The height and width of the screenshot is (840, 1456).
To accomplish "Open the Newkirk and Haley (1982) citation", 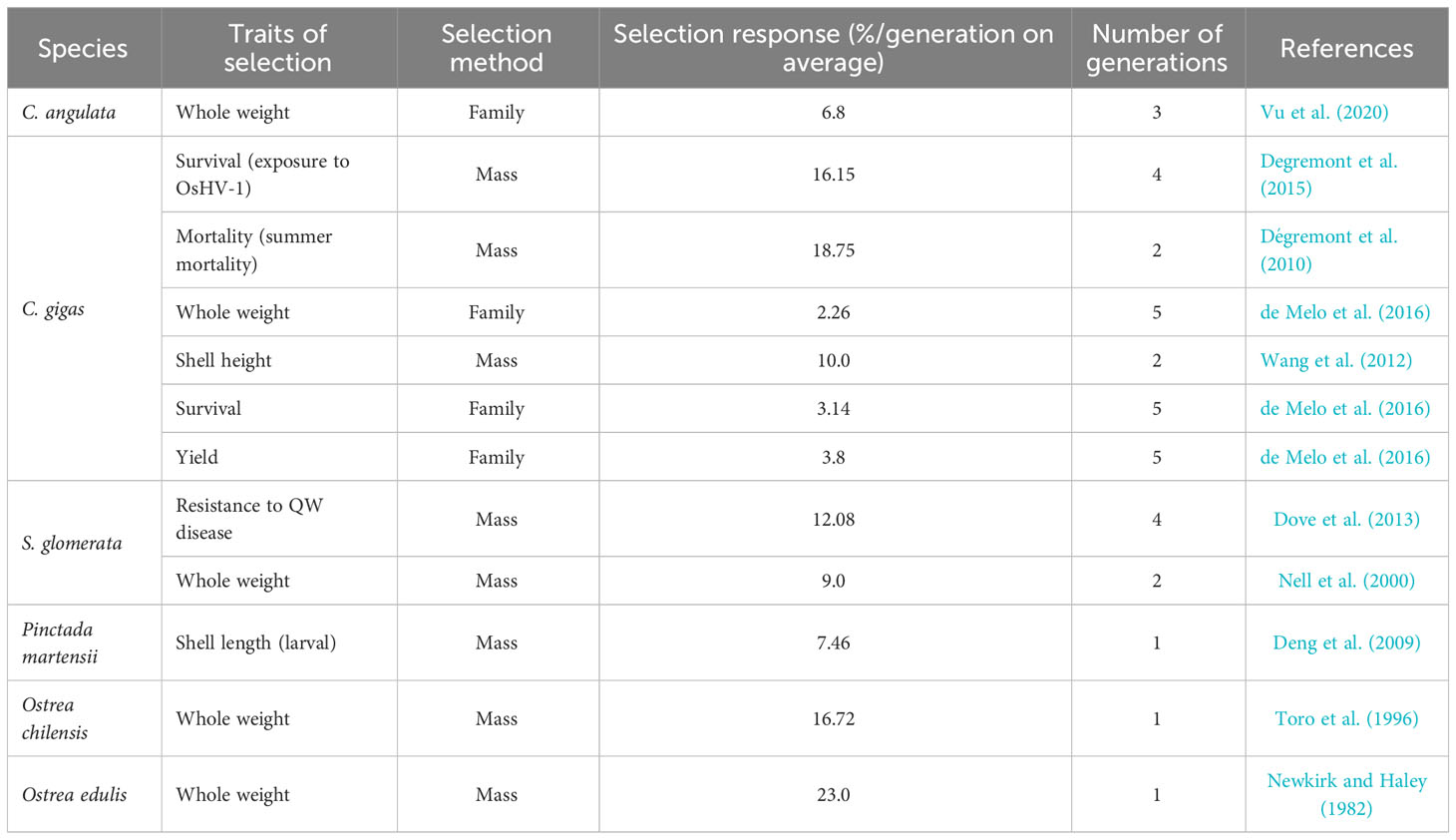I will coord(1346,794).
